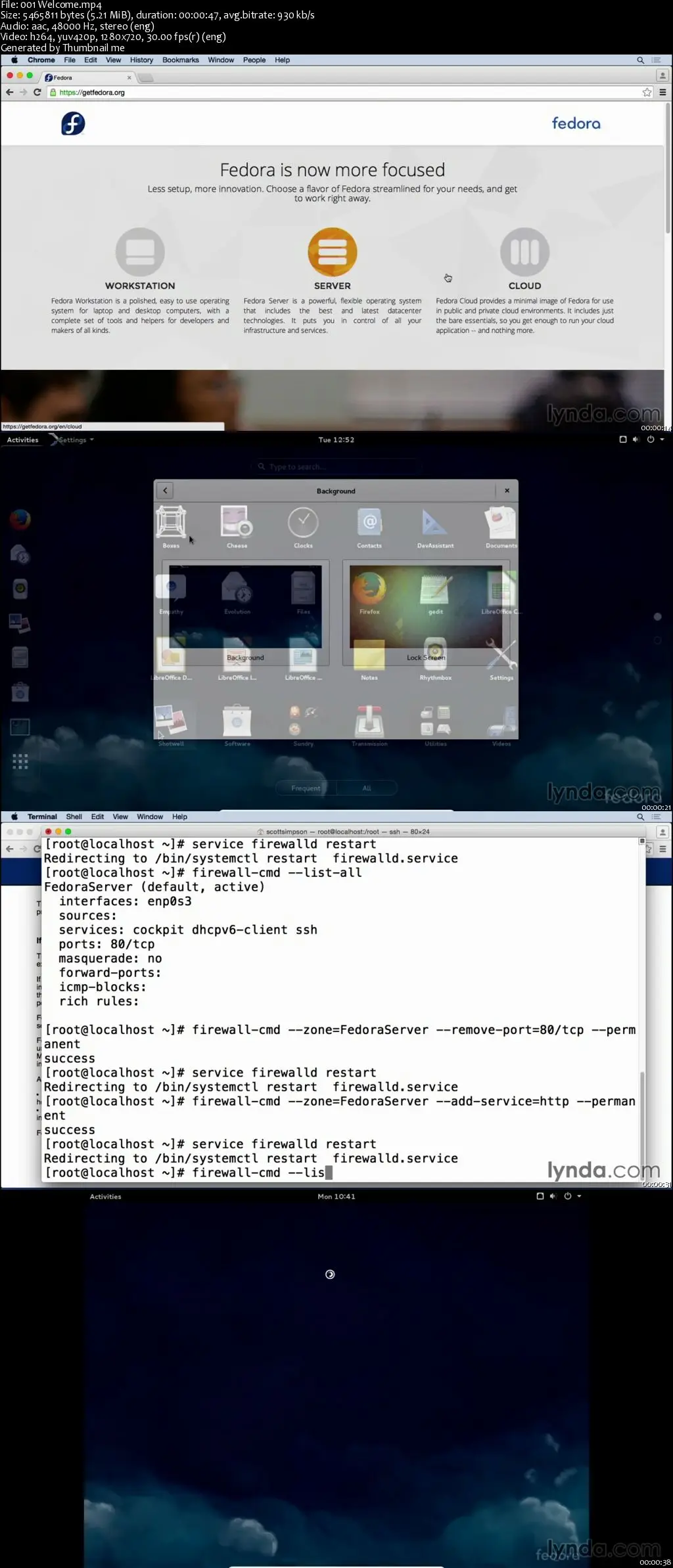Expand the system menu arrow in the Tue 12:52 bar
The width and height of the screenshot is (673, 1568).
coord(662,439)
